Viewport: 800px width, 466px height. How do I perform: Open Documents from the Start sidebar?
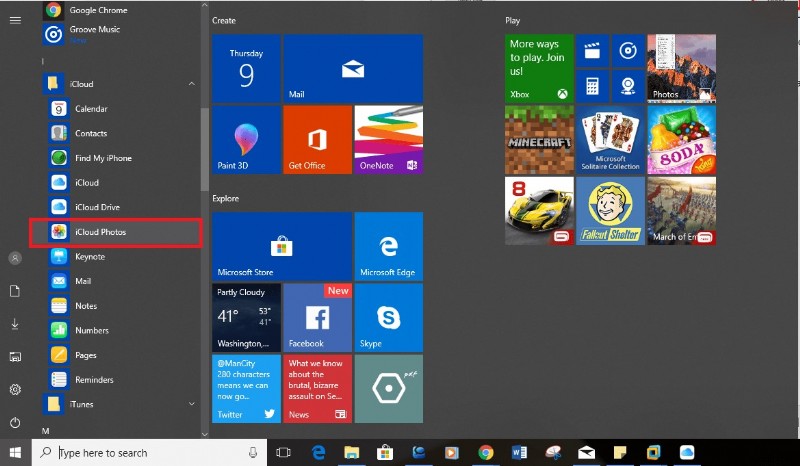coord(15,291)
